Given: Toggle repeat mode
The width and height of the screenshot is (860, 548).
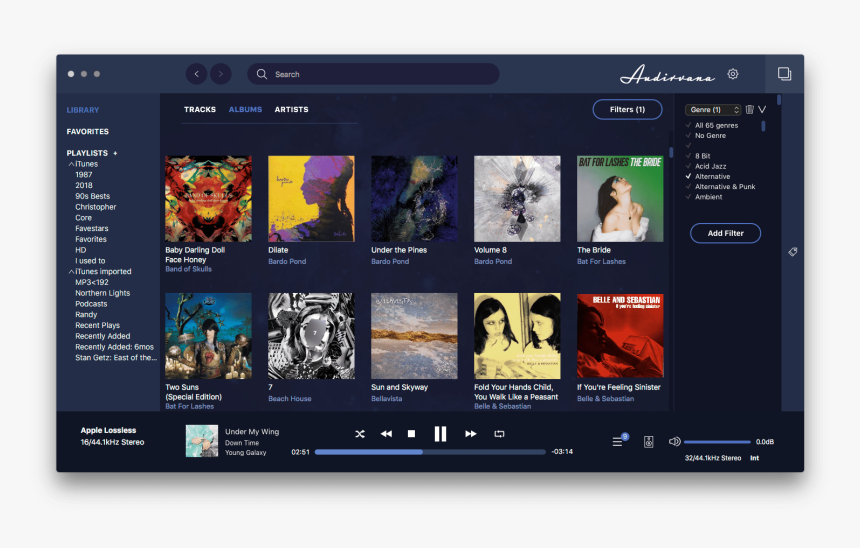Looking at the screenshot, I should pos(499,434).
